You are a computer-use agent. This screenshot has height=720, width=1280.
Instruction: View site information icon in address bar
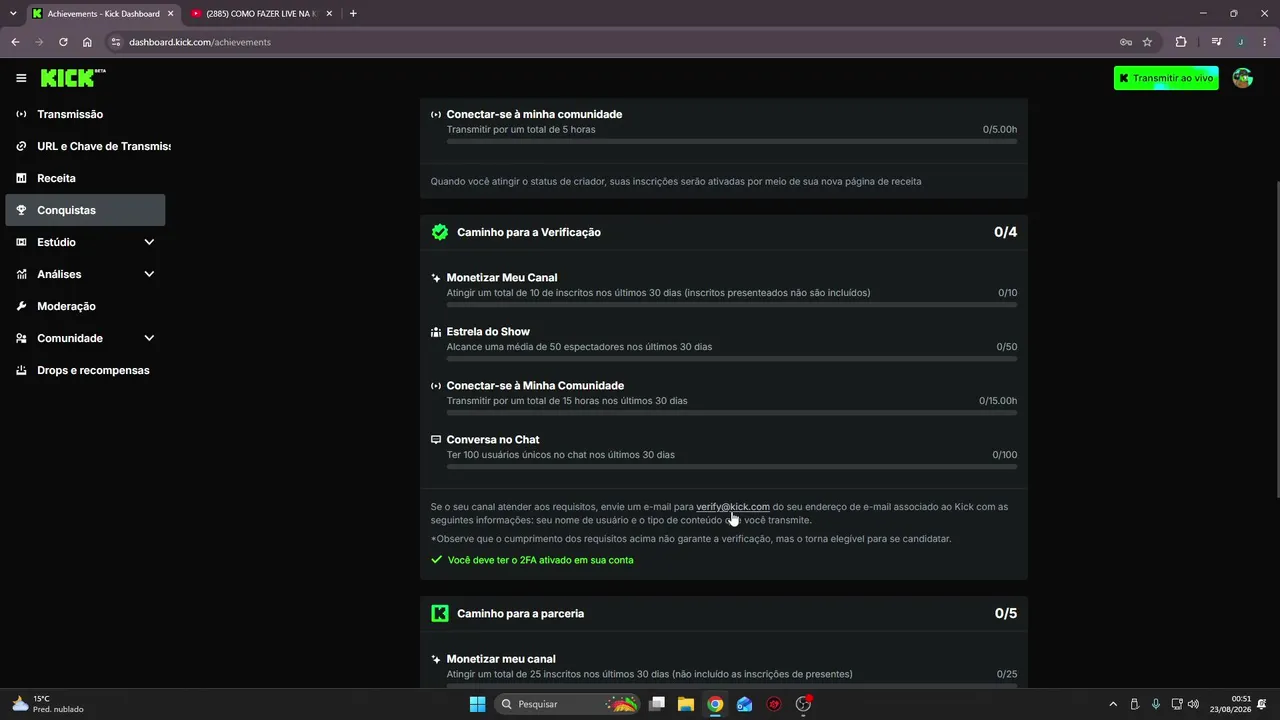pyautogui.click(x=116, y=42)
